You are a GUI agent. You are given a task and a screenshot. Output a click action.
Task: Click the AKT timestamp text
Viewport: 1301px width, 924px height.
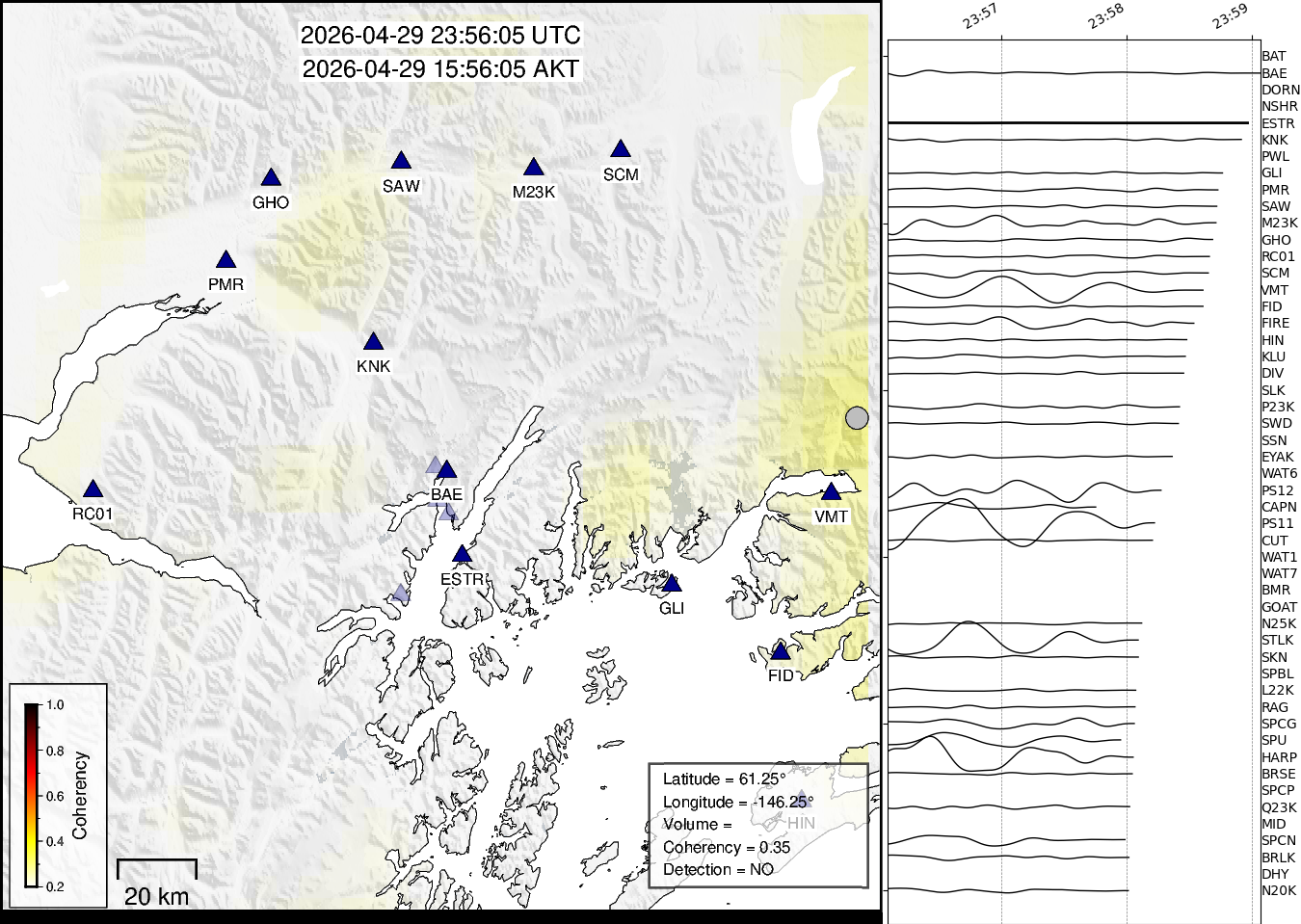(x=440, y=69)
